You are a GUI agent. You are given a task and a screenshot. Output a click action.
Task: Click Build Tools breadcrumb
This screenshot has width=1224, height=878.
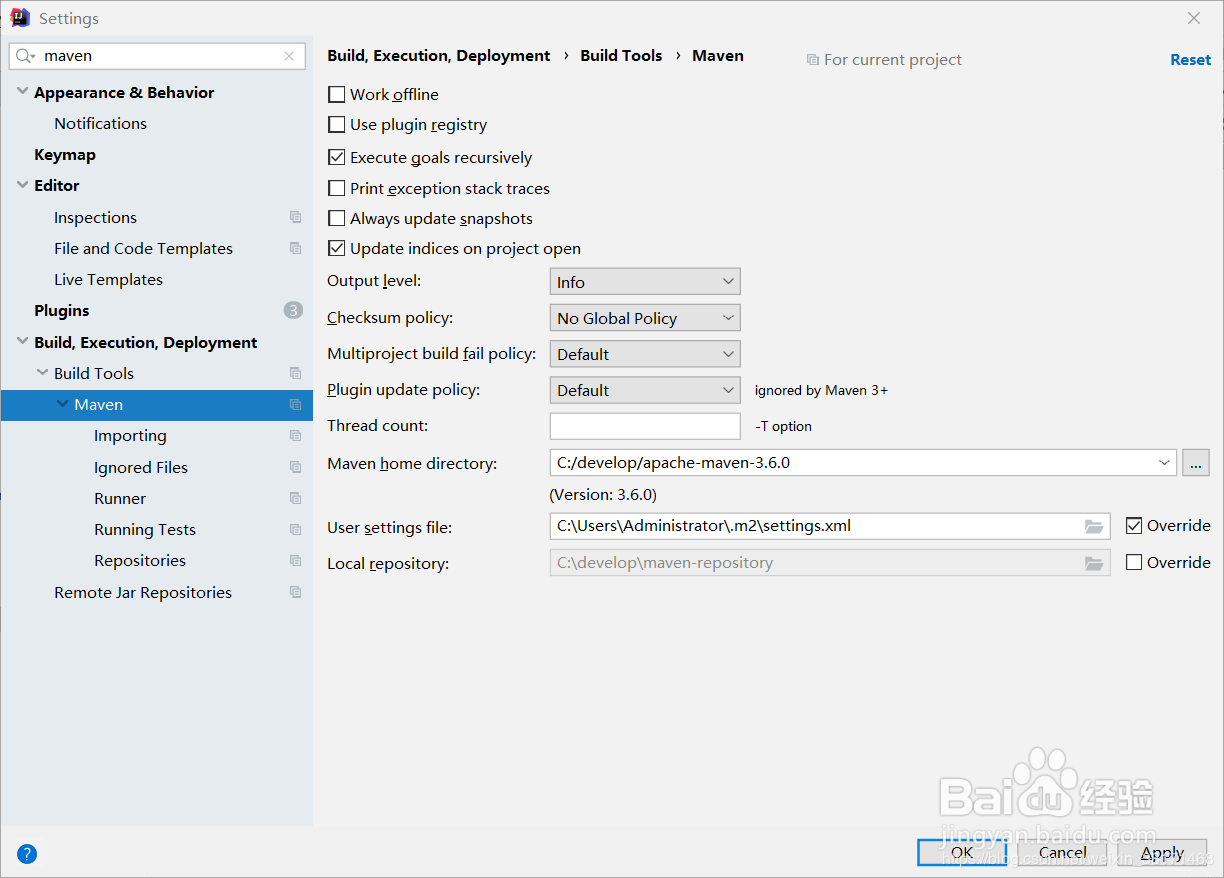[x=621, y=56]
